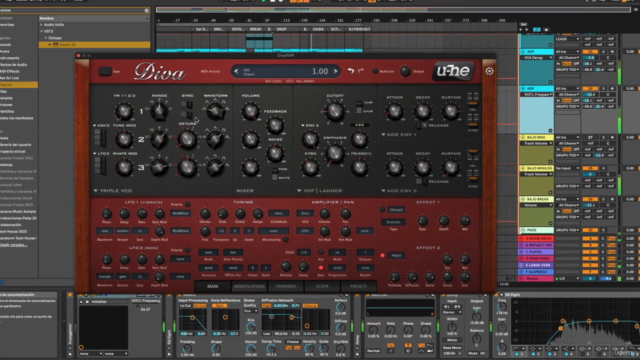Click the Tune Mod knob

[124, 139]
